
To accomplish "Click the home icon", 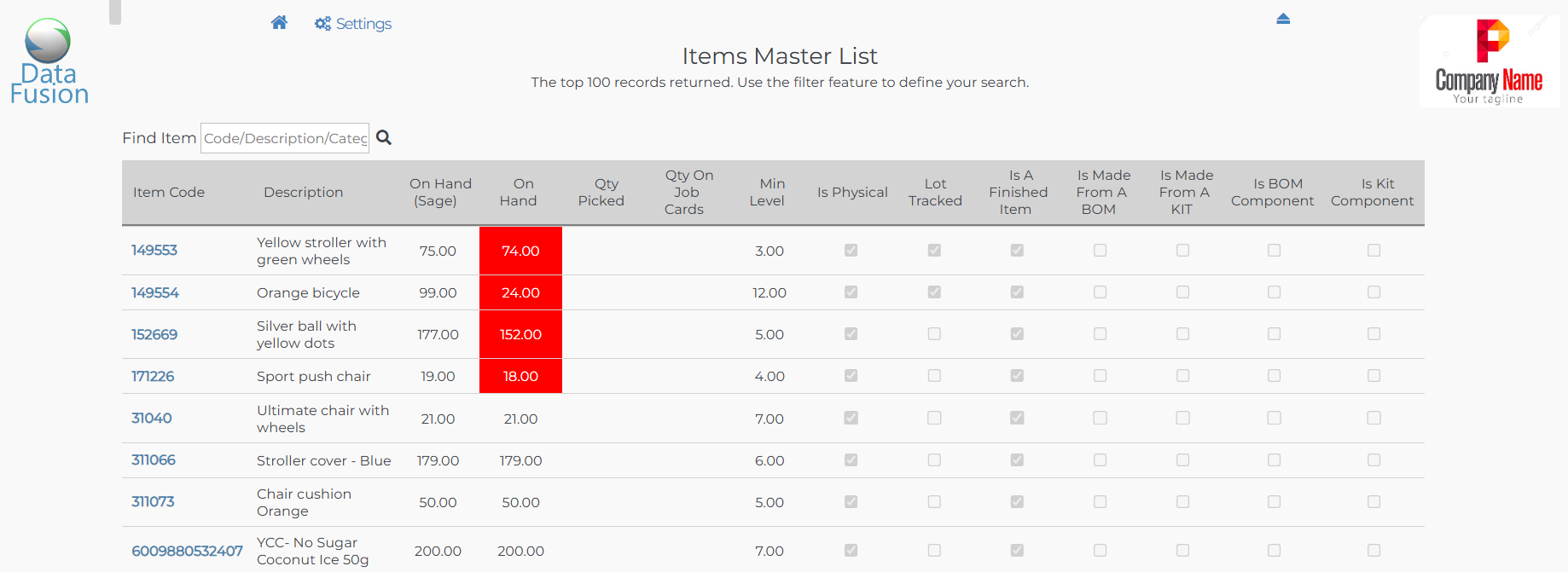I will [x=279, y=23].
